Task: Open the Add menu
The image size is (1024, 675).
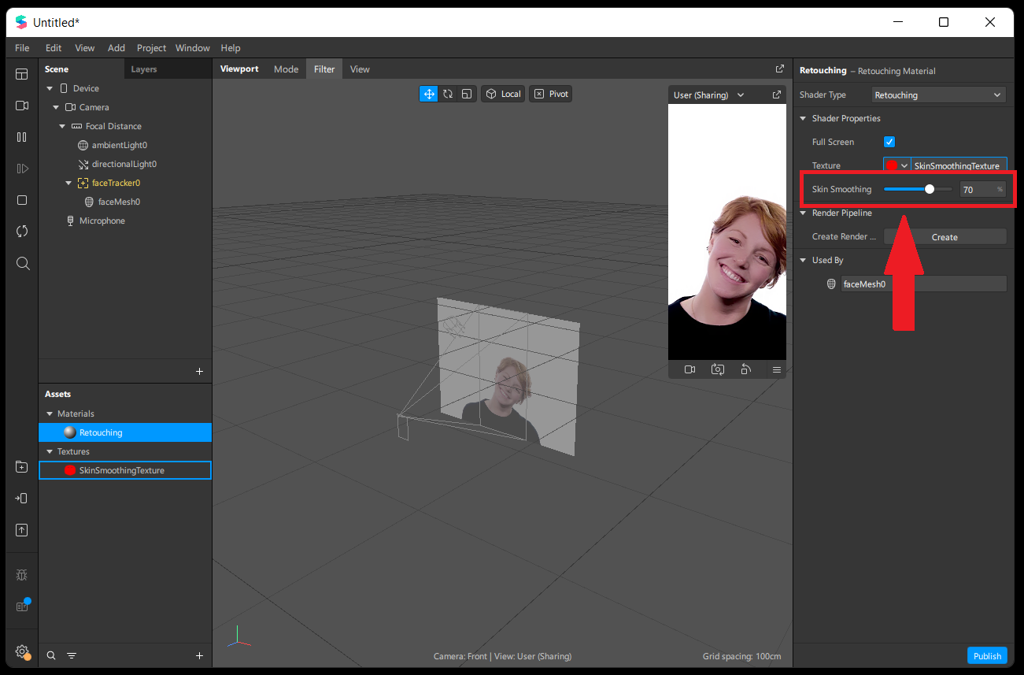Action: click(116, 48)
